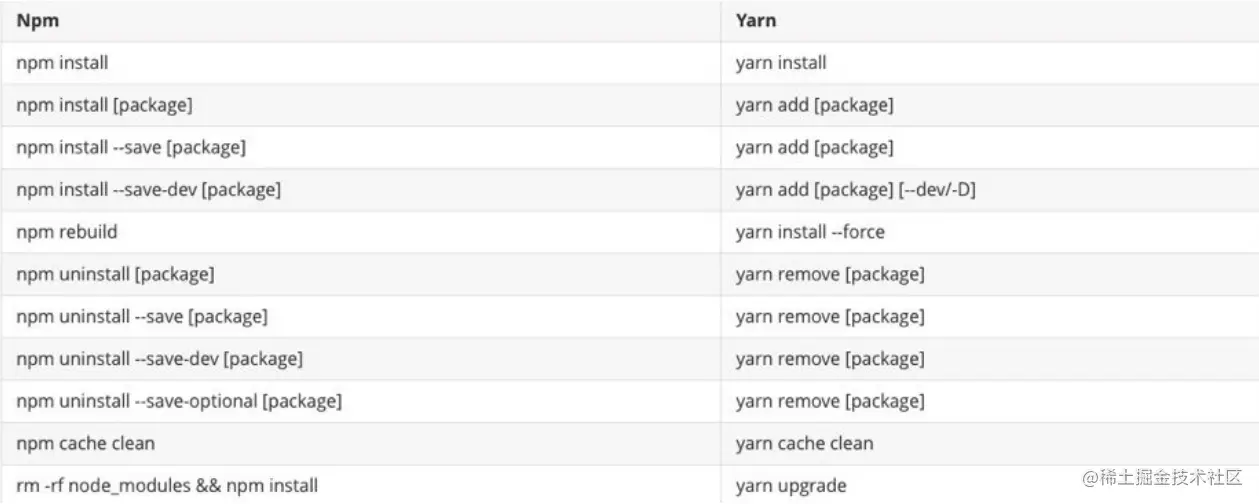Click the "rm -rf node_modules && npm install" cell
Image resolution: width=1259 pixels, height=504 pixels.
[167, 486]
